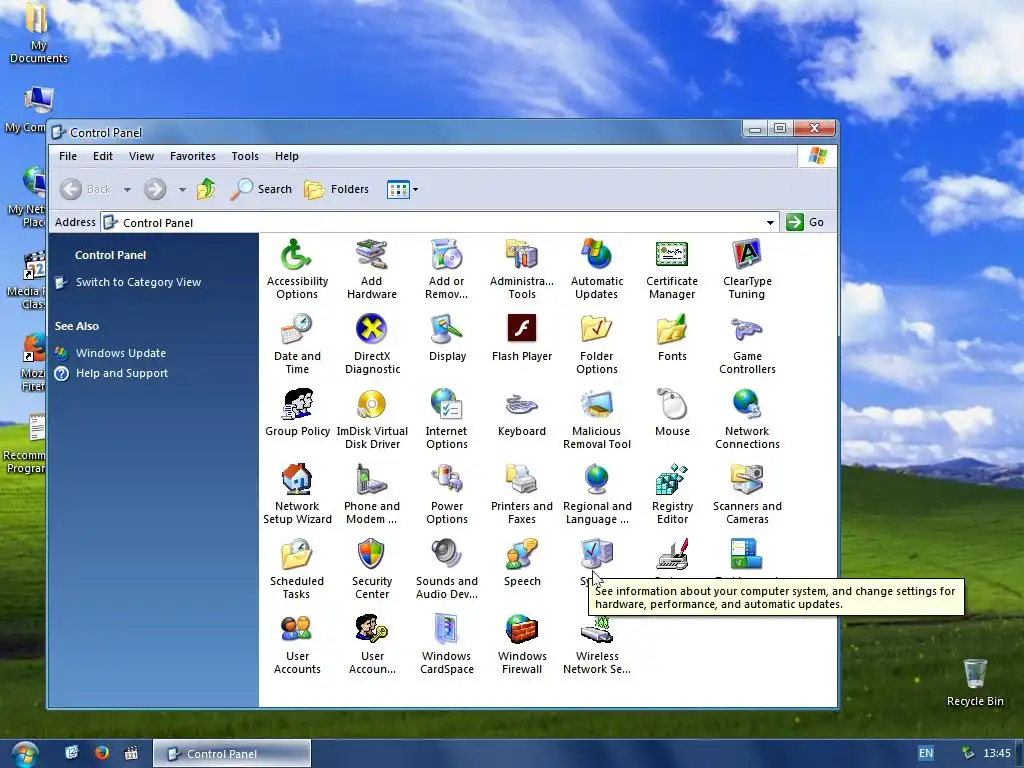Open Windows CardSpace icon
1024x768 pixels.
click(447, 644)
